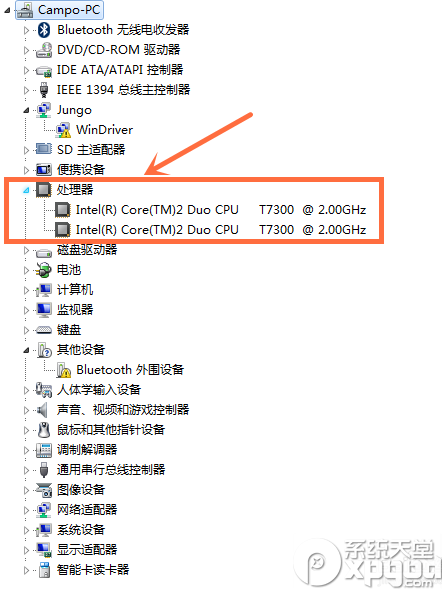Click the 声音、视频和游戏控制器 speaker icon
Image resolution: width=442 pixels, height=590 pixels.
point(43,410)
